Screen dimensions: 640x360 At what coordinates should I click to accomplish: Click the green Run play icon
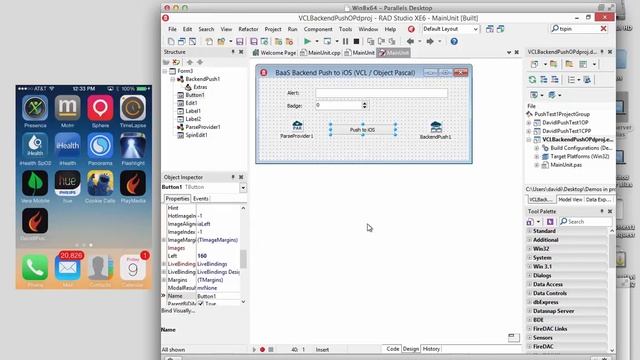pos(307,41)
